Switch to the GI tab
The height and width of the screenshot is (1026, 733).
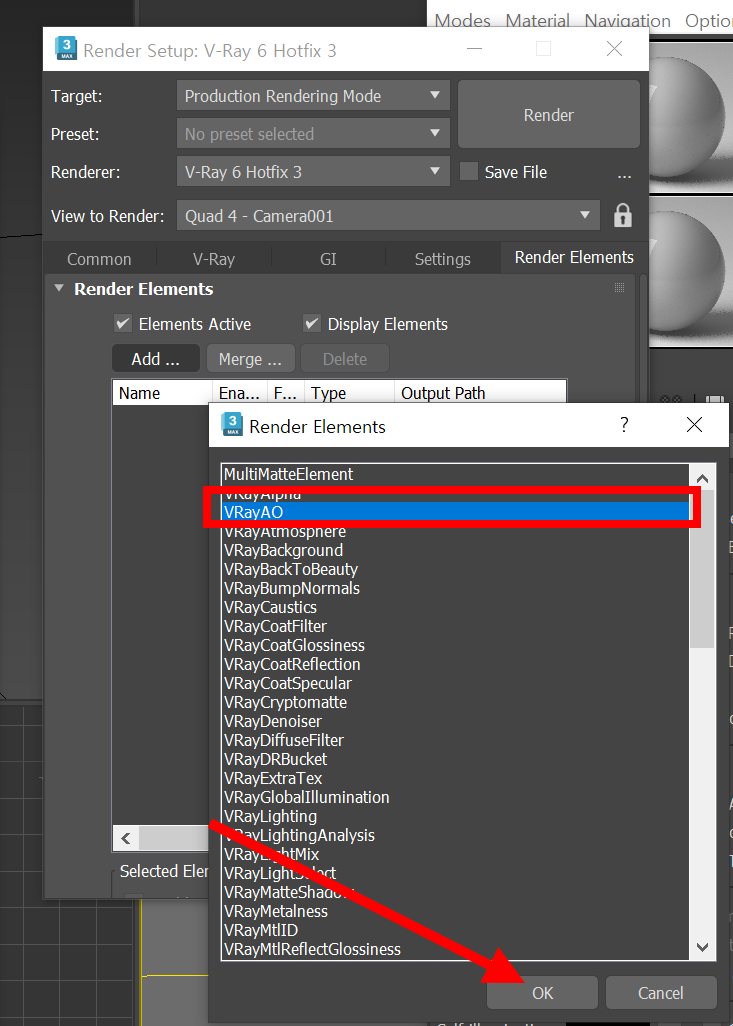coord(329,259)
